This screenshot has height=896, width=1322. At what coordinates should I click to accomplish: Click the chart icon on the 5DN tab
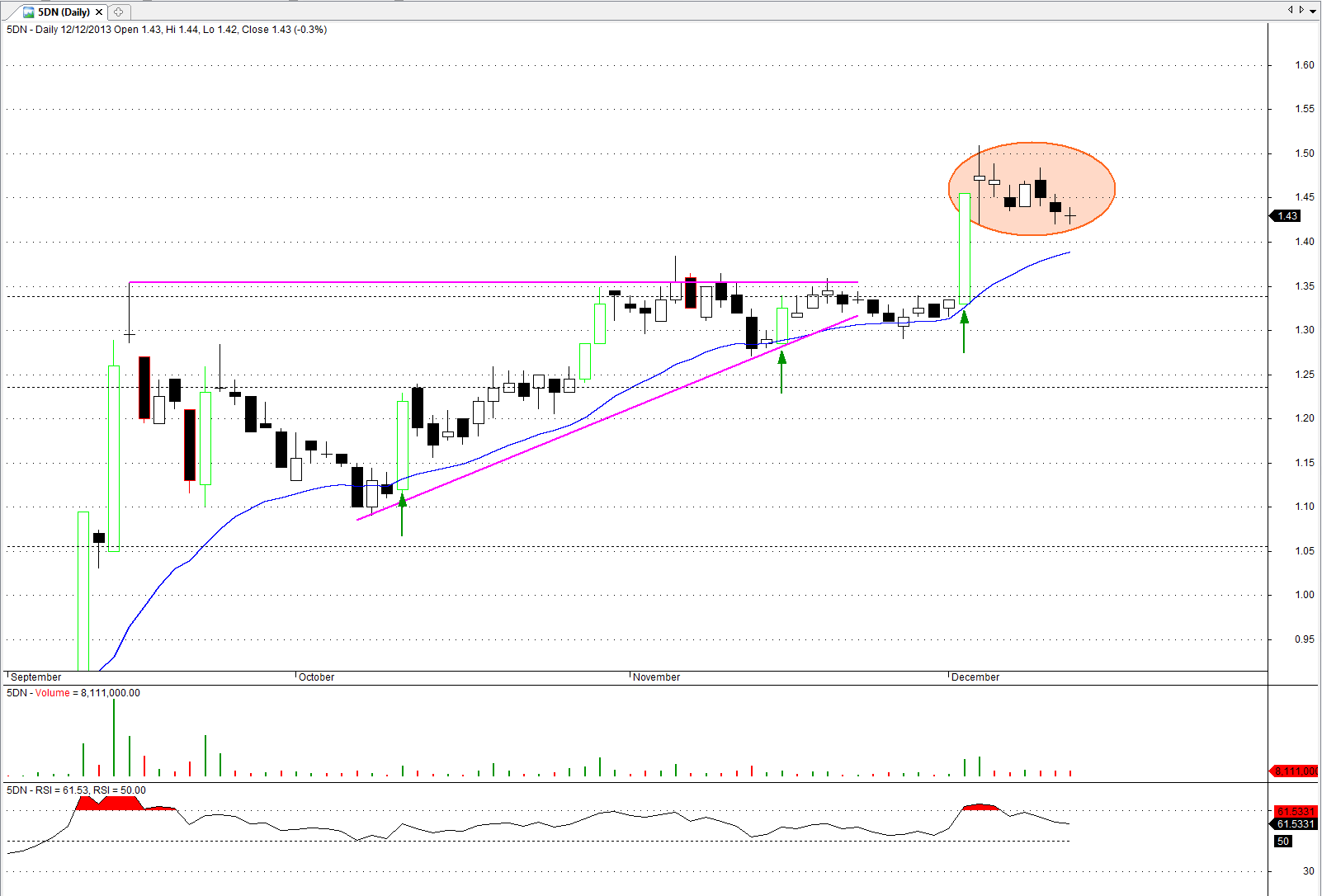point(28,12)
